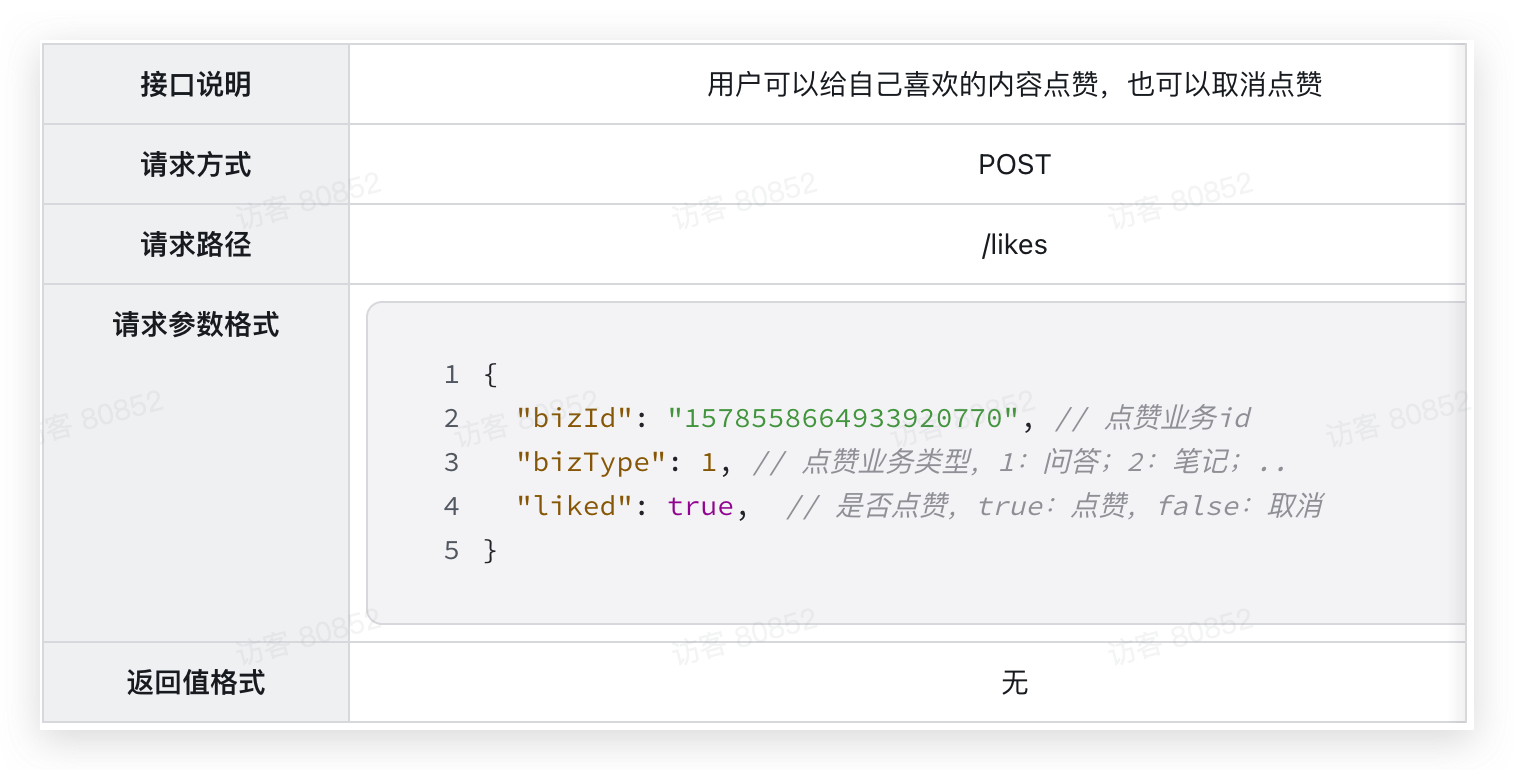Click the 请求参数格式 header cell
Image resolution: width=1514 pixels, height=770 pixels.
click(196, 463)
